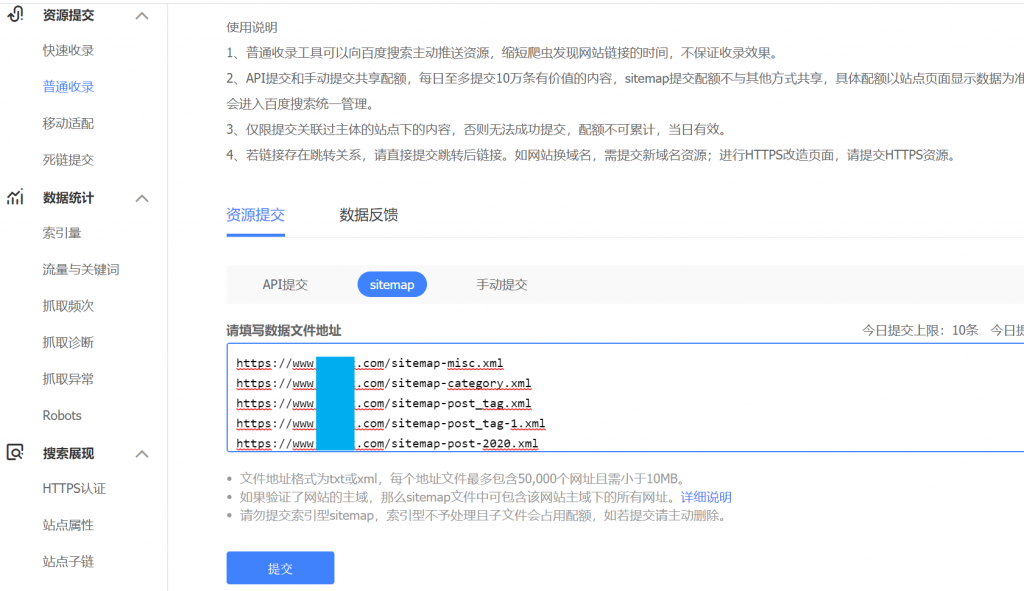Go to 死链提交 page
Image resolution: width=1024 pixels, height=591 pixels.
pyautogui.click(x=68, y=160)
